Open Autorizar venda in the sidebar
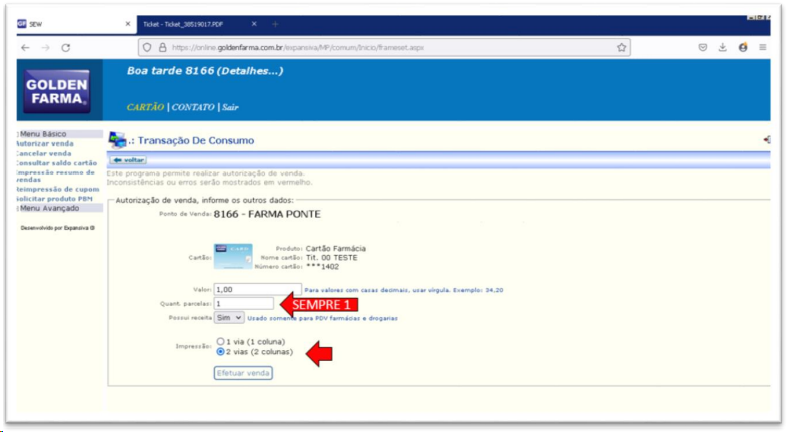The height and width of the screenshot is (432, 787). coord(45,143)
